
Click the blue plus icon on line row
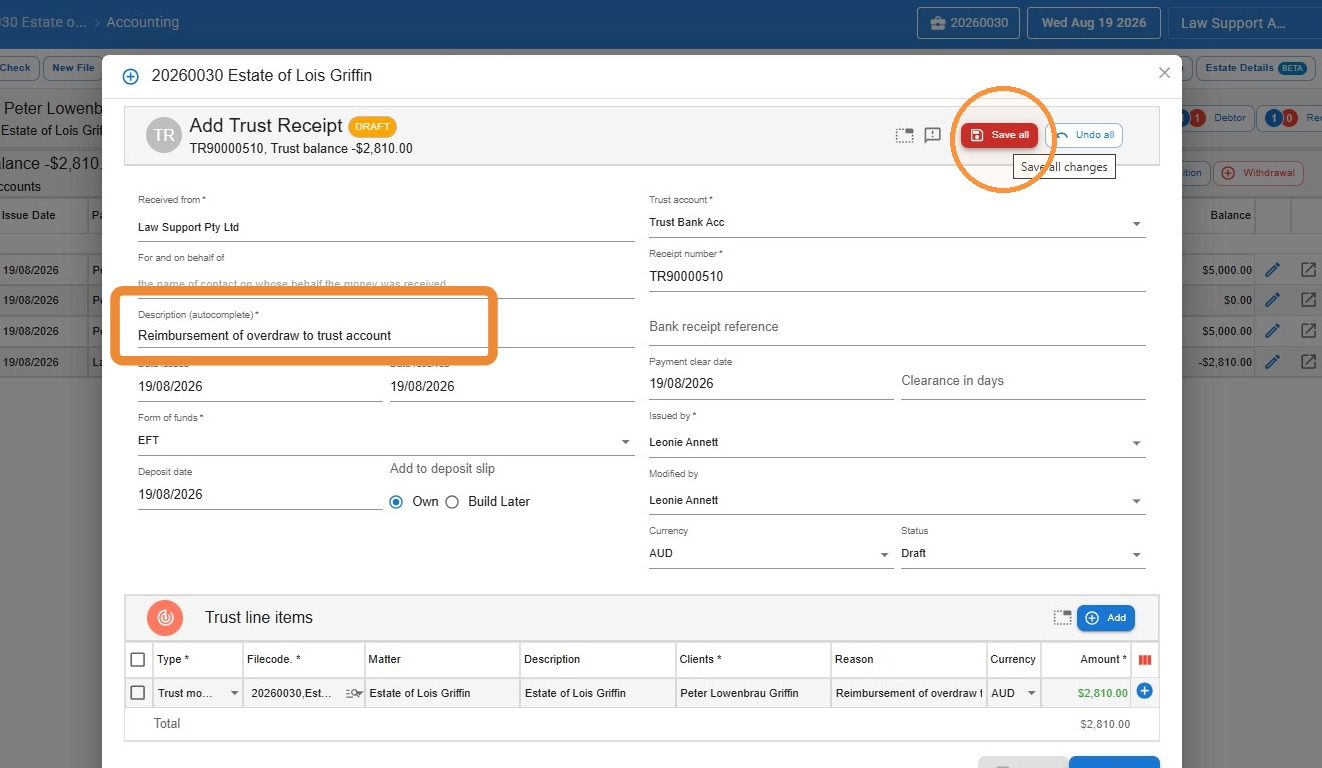click(1145, 691)
